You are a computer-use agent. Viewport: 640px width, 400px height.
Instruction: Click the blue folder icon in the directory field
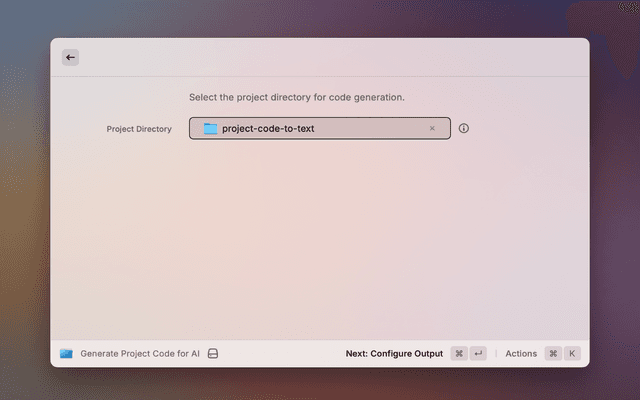(210, 128)
